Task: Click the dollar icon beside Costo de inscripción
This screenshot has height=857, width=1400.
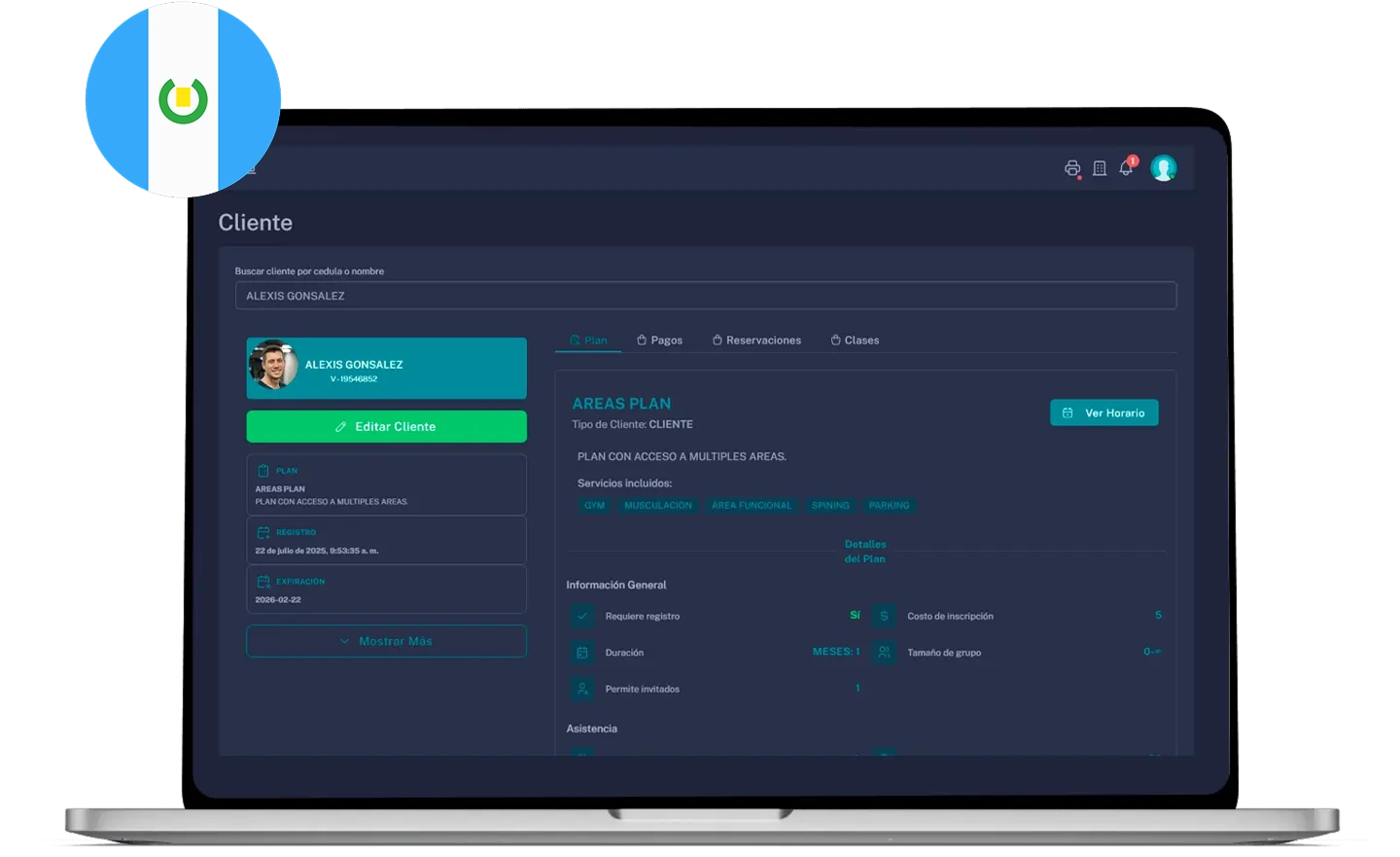Action: 884,616
